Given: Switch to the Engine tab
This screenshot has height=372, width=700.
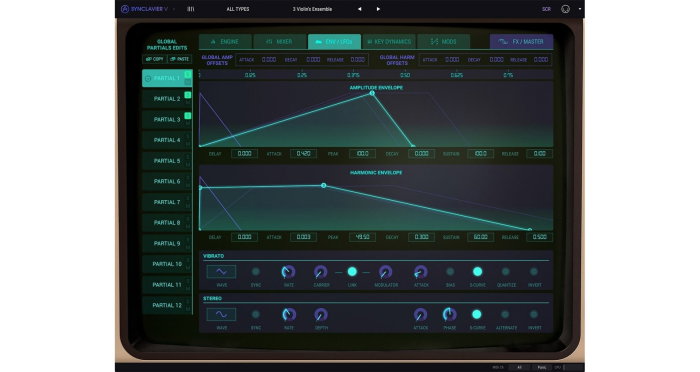Looking at the screenshot, I should [225, 42].
